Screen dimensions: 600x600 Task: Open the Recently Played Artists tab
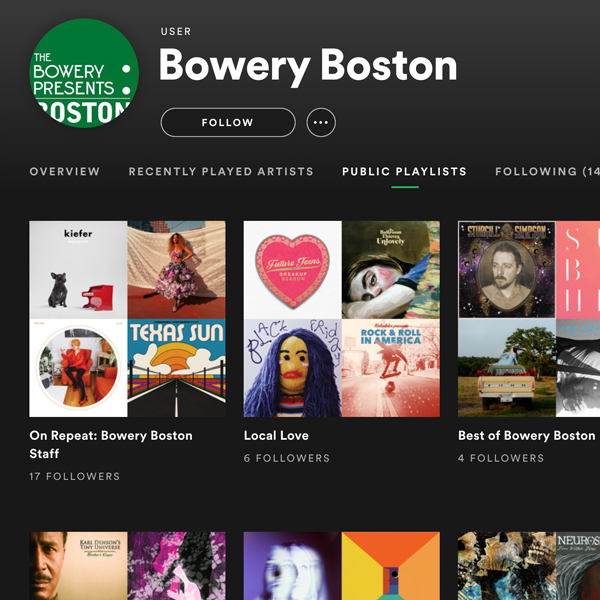click(221, 172)
